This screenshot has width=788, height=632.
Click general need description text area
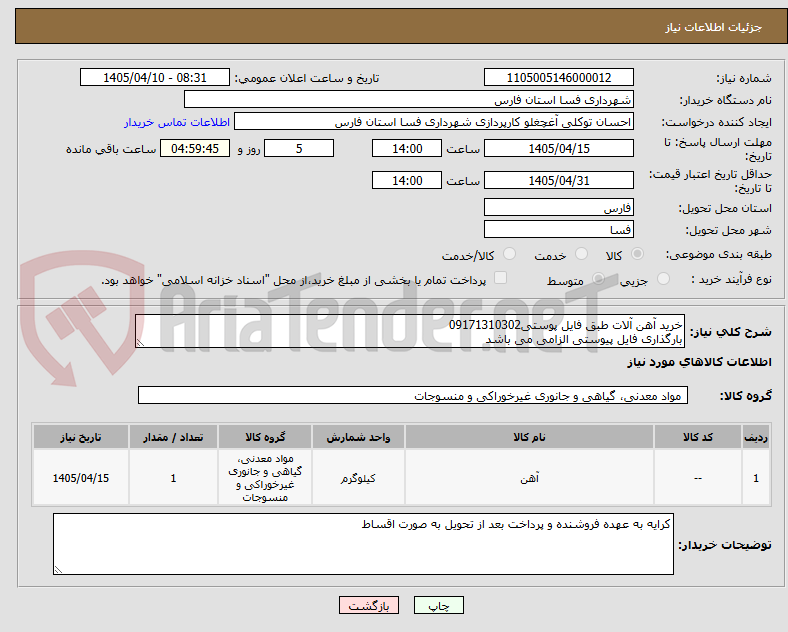point(410,332)
